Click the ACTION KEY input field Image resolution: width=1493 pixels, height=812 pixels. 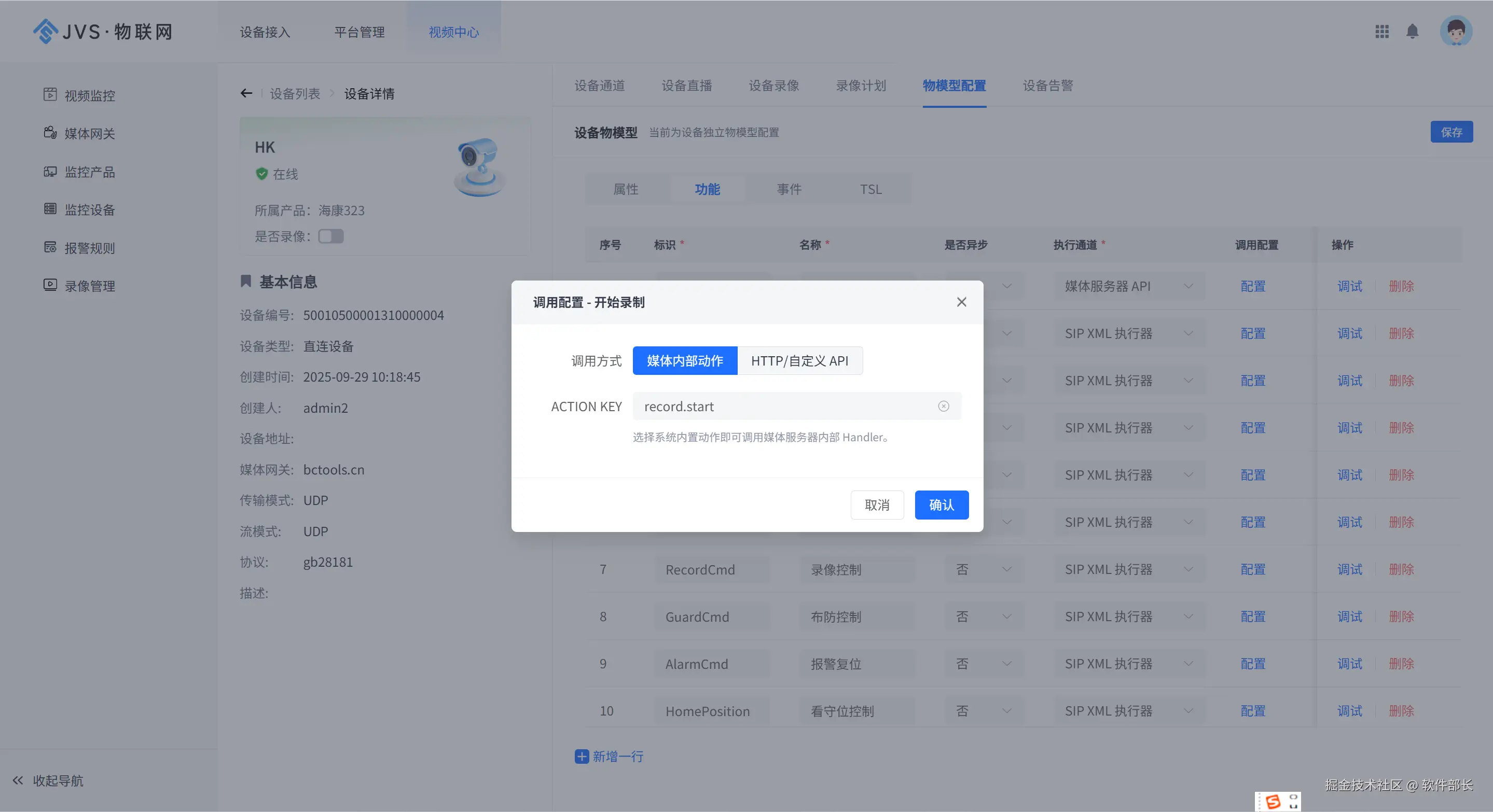(782, 406)
